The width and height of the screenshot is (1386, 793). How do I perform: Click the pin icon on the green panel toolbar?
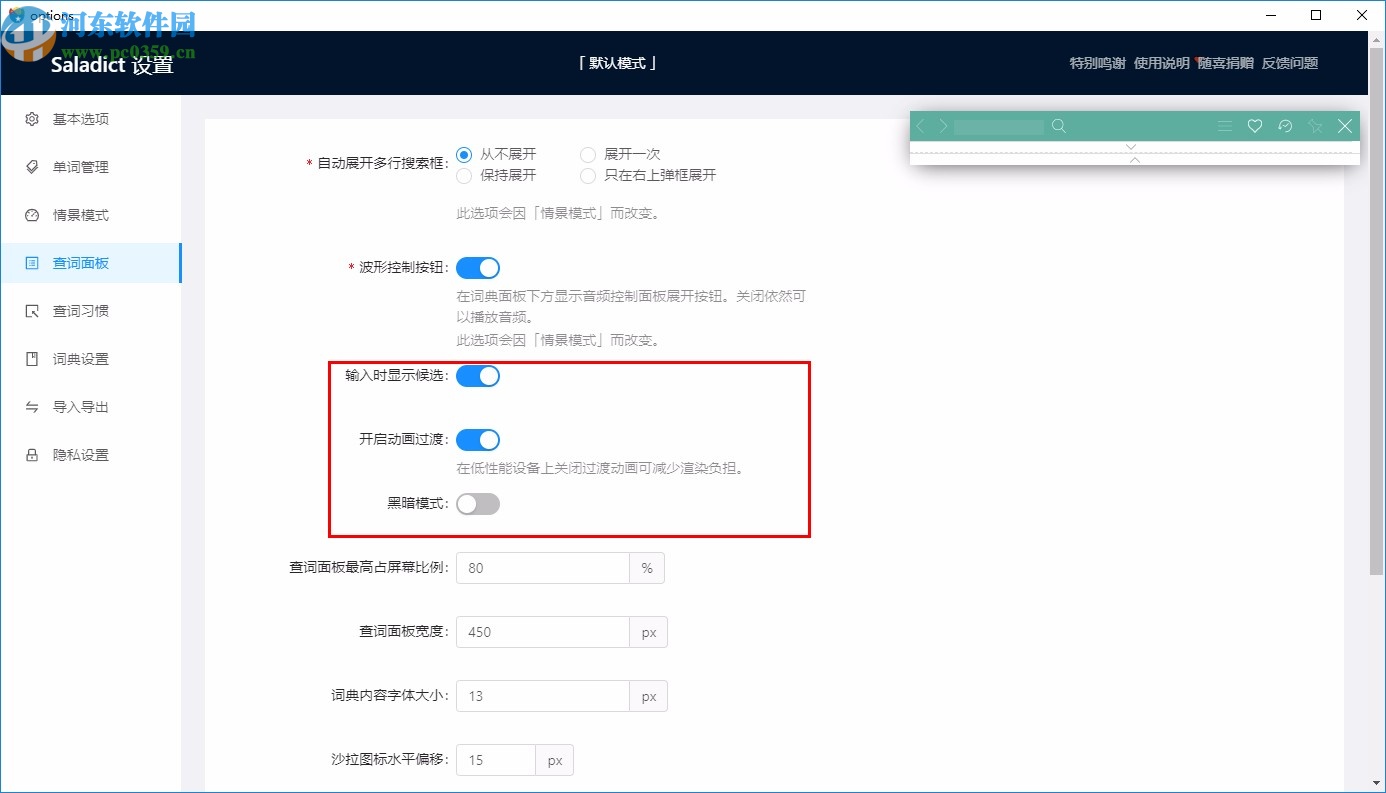click(x=1315, y=126)
